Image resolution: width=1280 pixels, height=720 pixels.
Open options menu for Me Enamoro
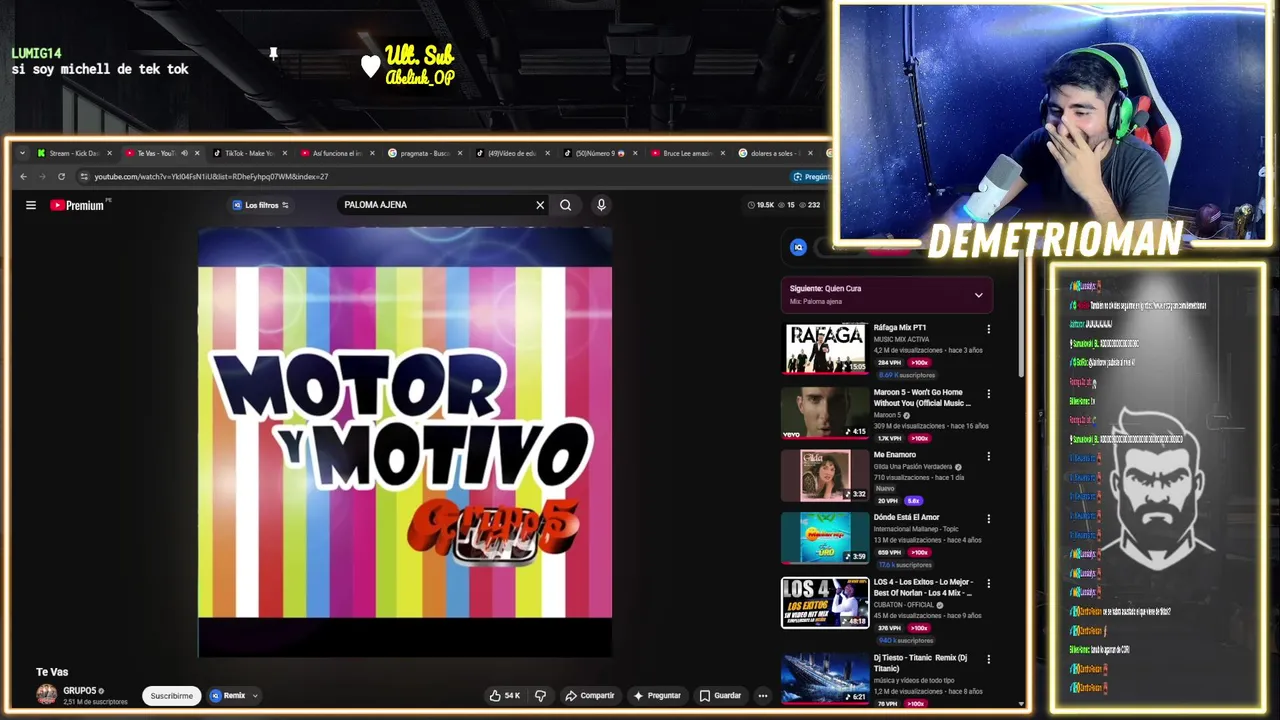988,456
